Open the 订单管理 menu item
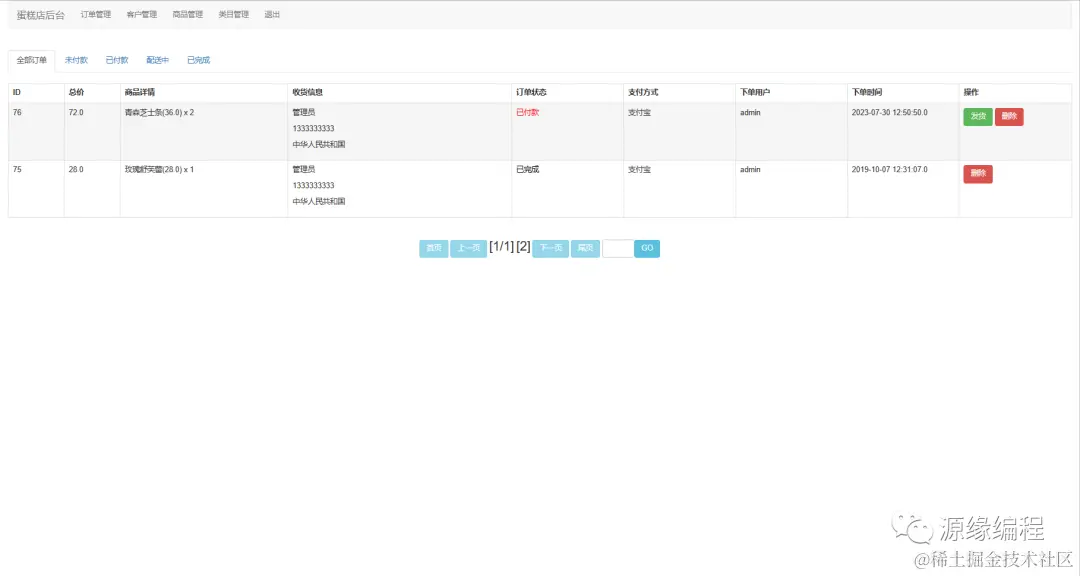Image resolution: width=1080 pixels, height=576 pixels. point(96,14)
